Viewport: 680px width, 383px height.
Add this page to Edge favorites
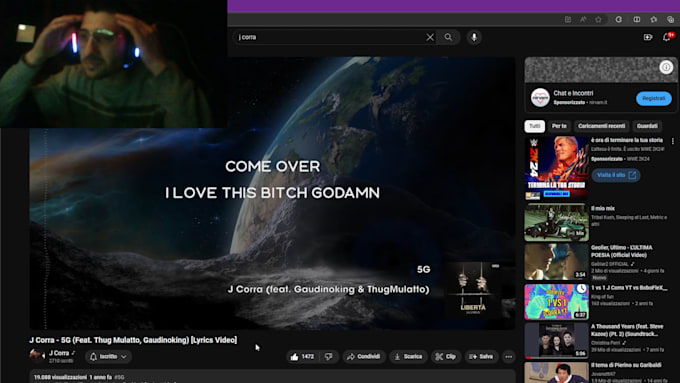(x=598, y=20)
